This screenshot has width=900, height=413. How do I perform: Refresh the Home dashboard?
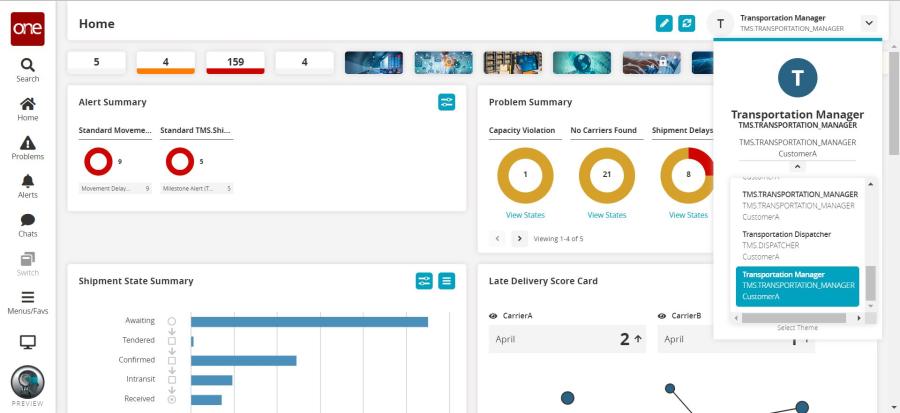pyautogui.click(x=686, y=23)
